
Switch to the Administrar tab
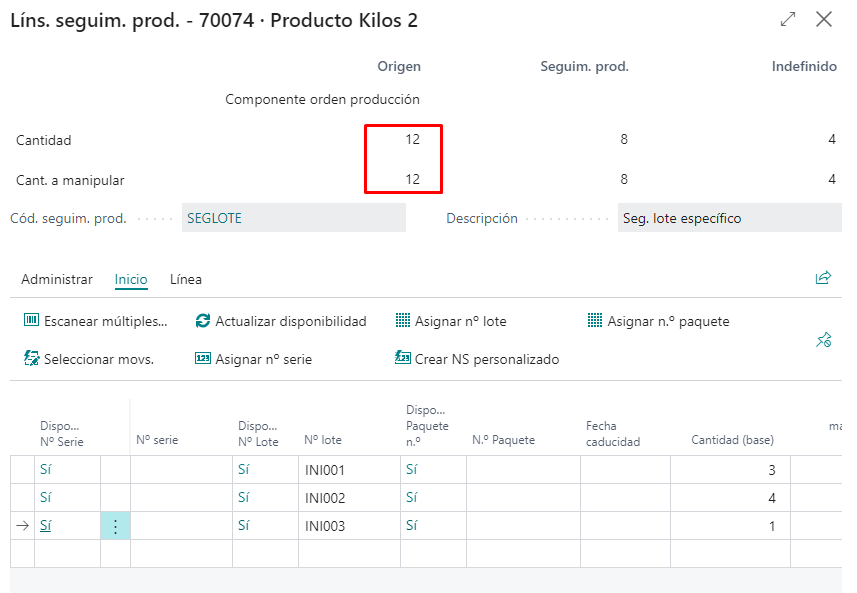coord(57,280)
